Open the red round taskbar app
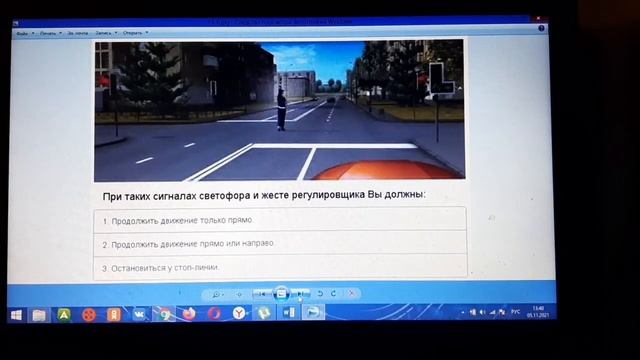 [x=89, y=315]
